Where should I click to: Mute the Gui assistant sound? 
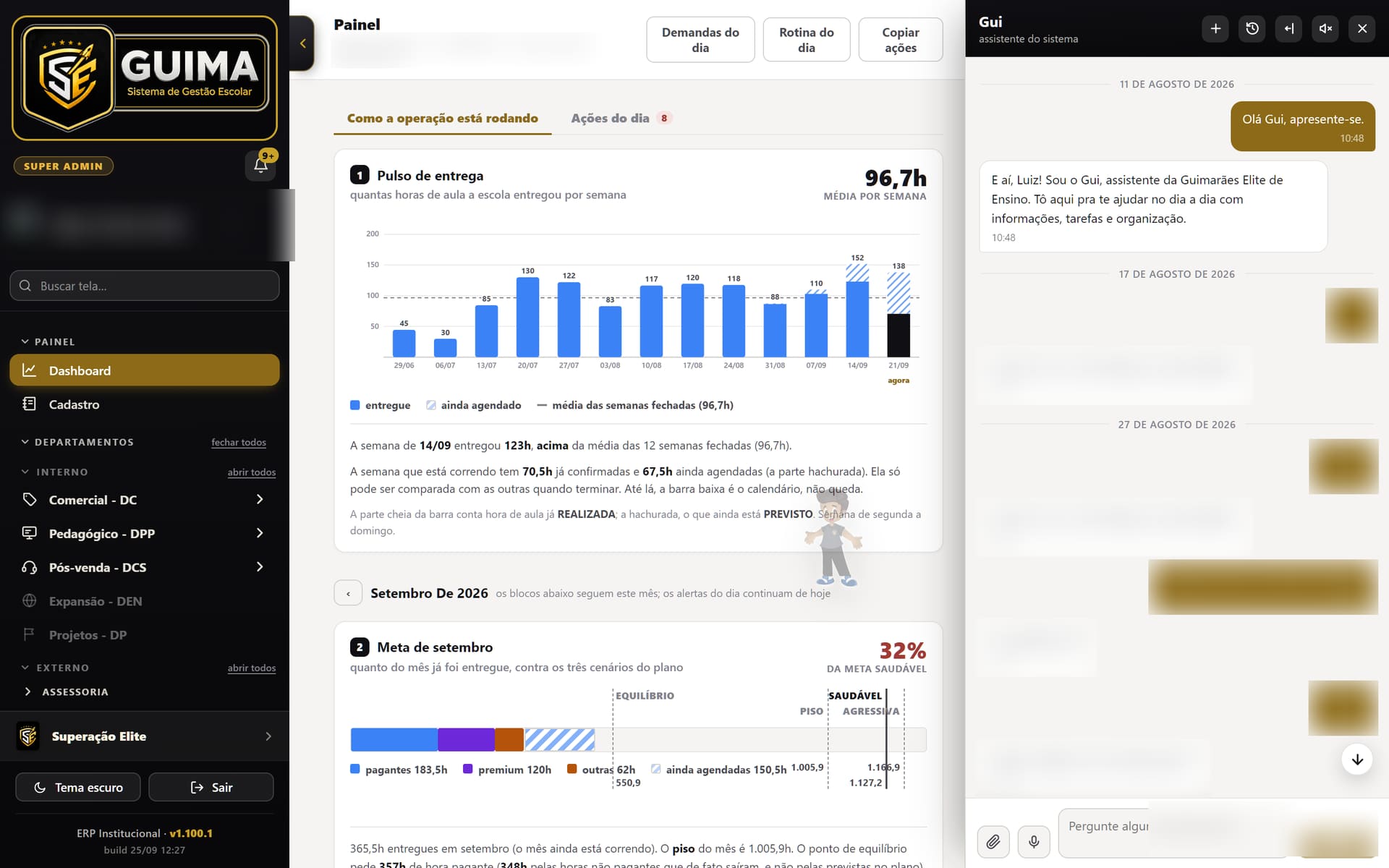[x=1325, y=28]
